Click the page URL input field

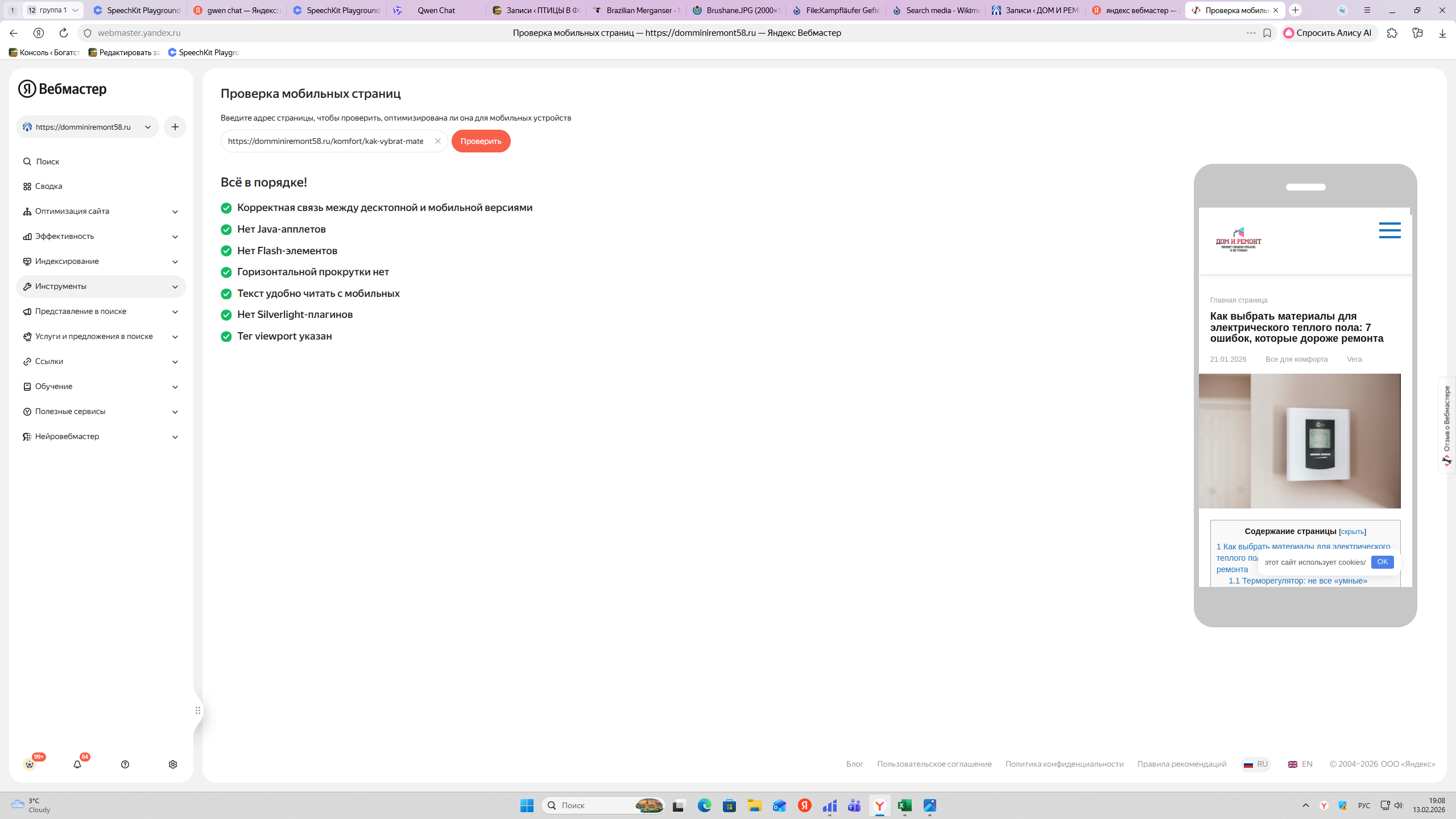325,141
